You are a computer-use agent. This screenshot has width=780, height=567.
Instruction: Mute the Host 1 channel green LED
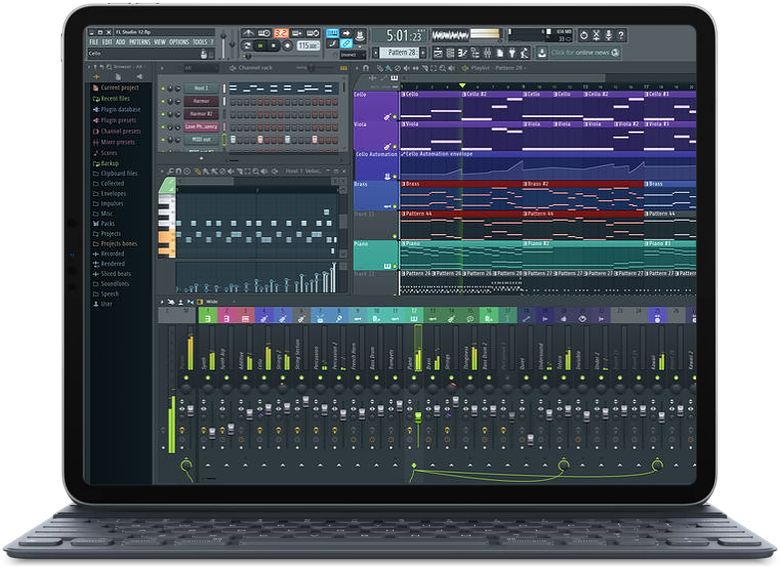click(x=163, y=89)
